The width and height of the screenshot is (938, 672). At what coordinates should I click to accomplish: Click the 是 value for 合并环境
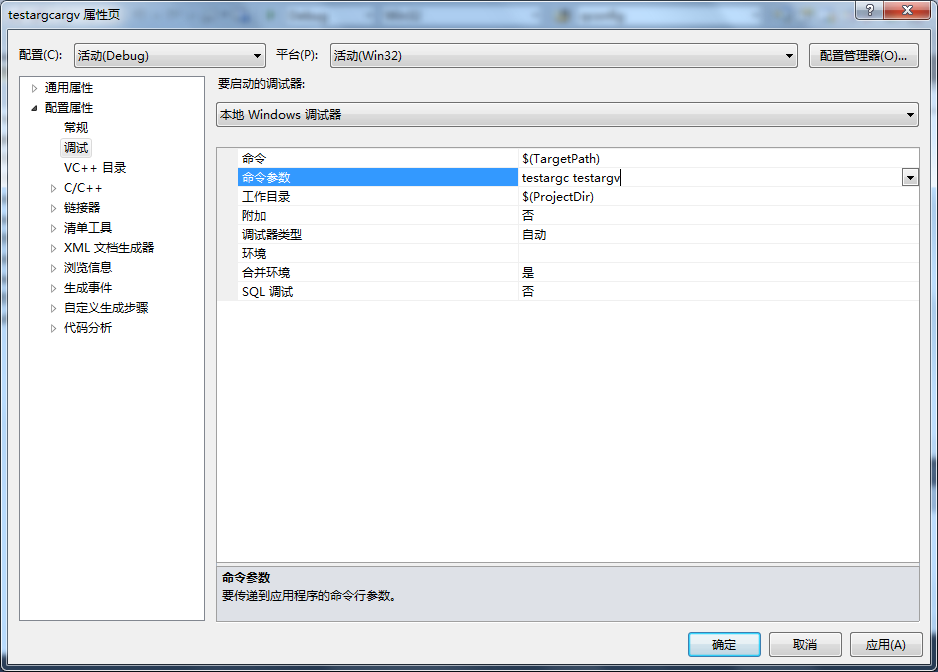[x=528, y=273]
